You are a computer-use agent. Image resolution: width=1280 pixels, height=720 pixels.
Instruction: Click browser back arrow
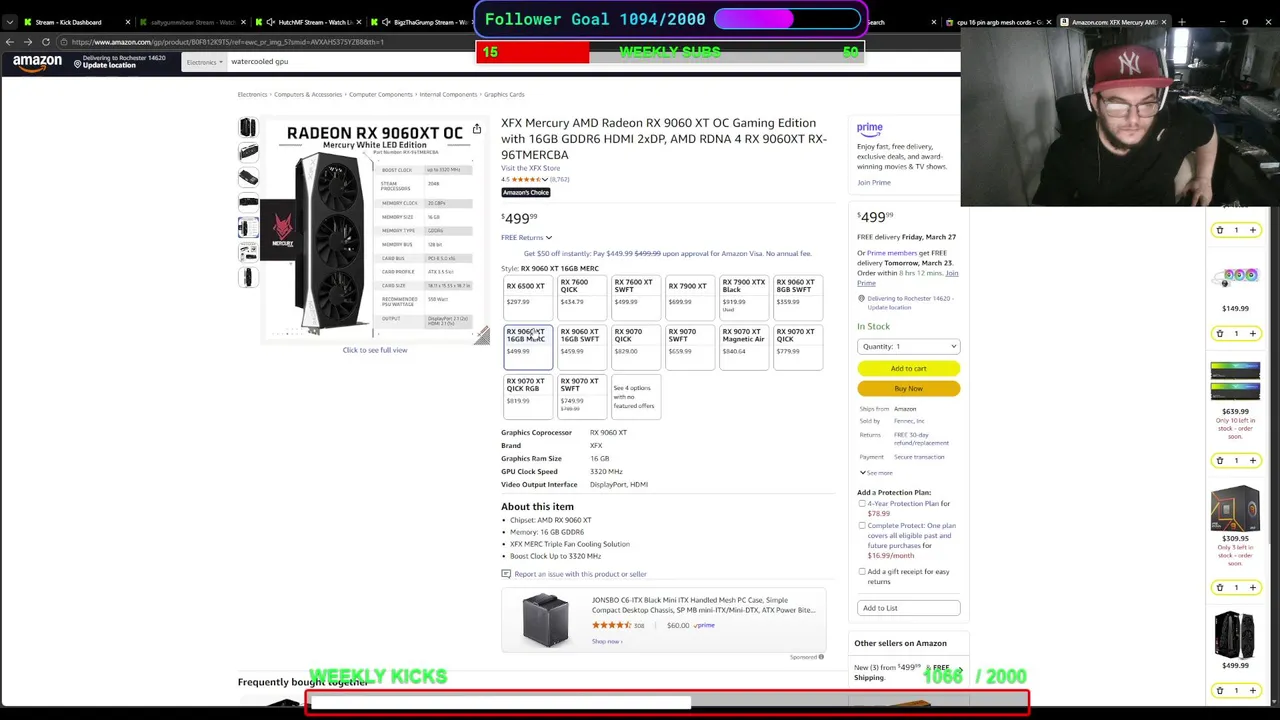[x=10, y=42]
